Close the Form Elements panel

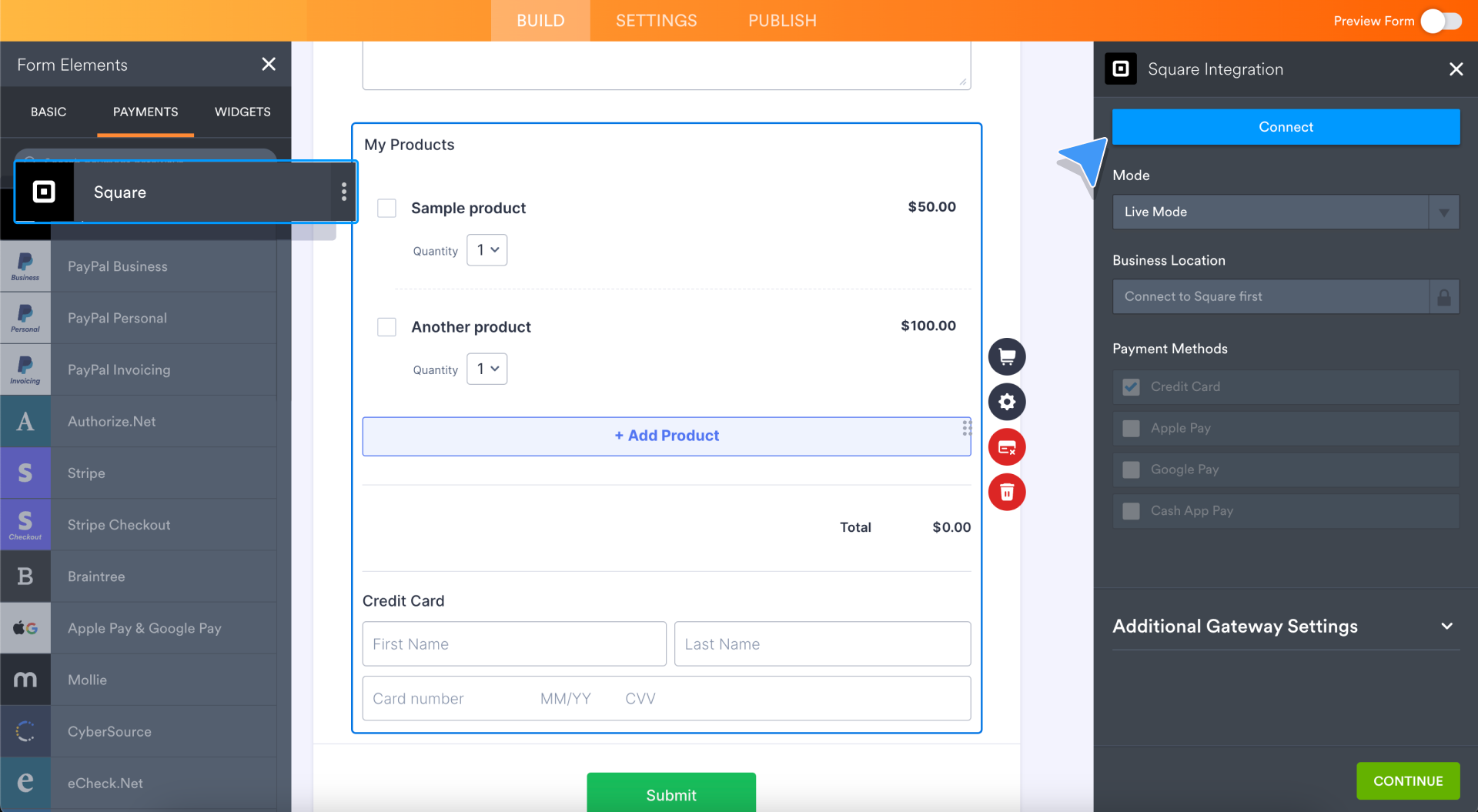point(269,65)
